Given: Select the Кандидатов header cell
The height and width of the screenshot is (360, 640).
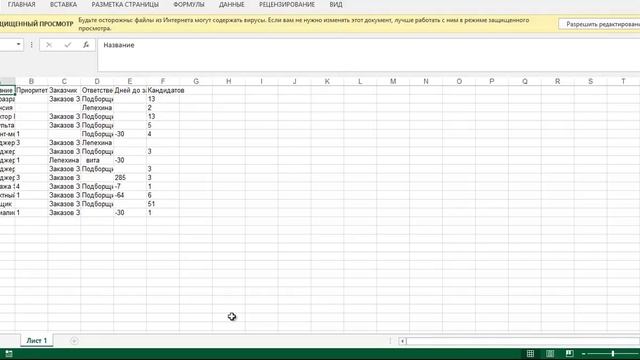Looking at the screenshot, I should coord(163,90).
